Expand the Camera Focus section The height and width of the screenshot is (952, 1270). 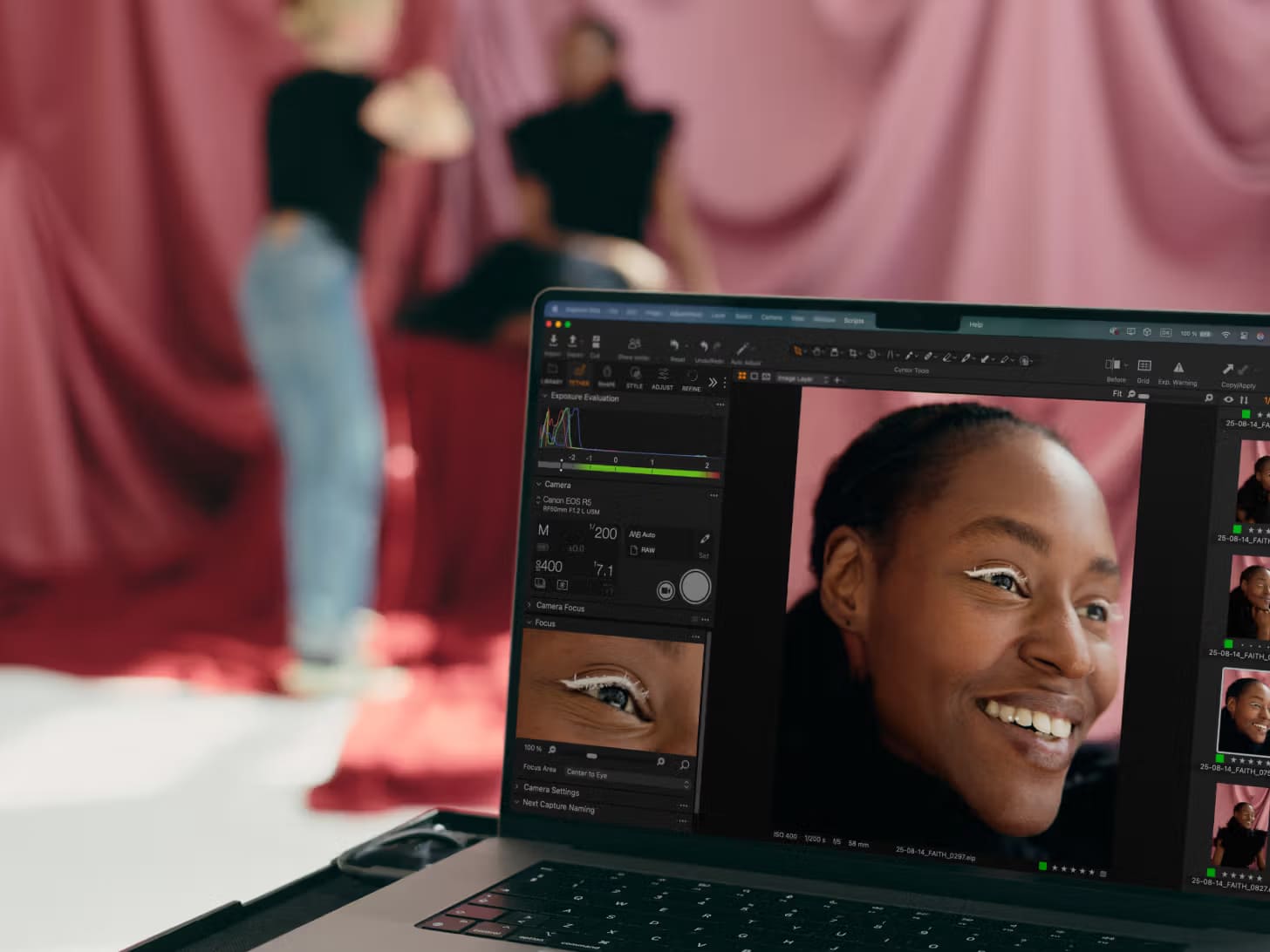[529, 607]
